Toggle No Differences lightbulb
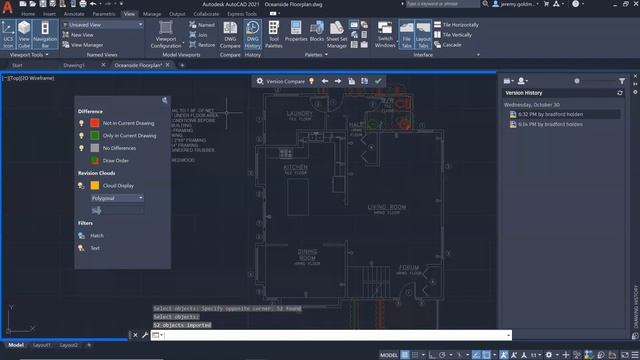Screen dimensions: 640x360 (81, 148)
